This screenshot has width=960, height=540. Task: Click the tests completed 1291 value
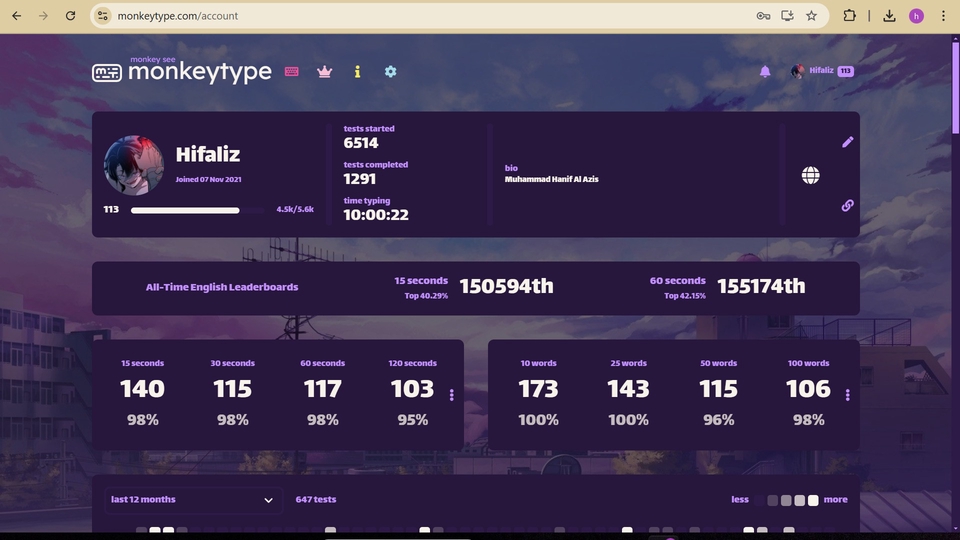click(x=359, y=179)
